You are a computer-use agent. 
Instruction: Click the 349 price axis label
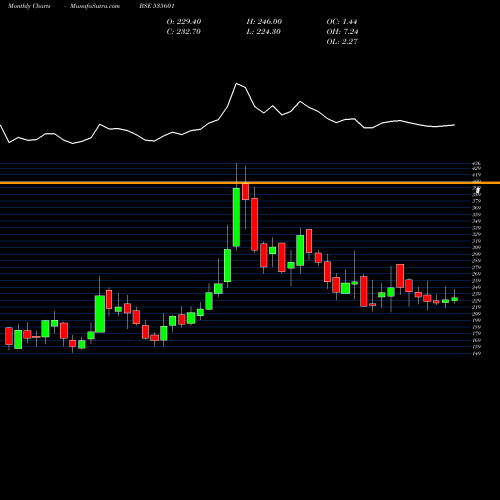[x=477, y=221]
